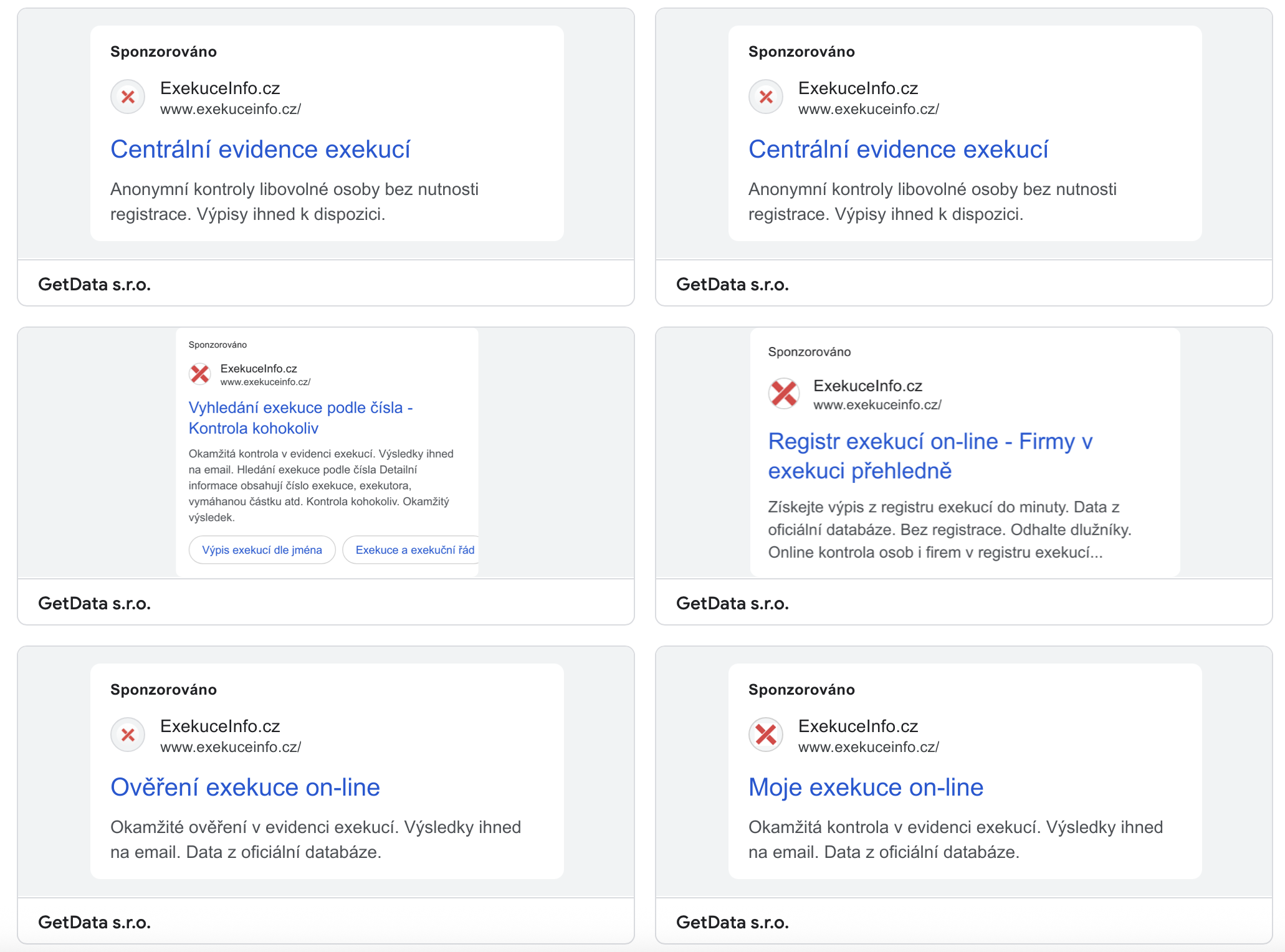Click the red X favicon in Ověření exekuce ad
Viewport: 1285px width, 952px height.
[x=128, y=735]
